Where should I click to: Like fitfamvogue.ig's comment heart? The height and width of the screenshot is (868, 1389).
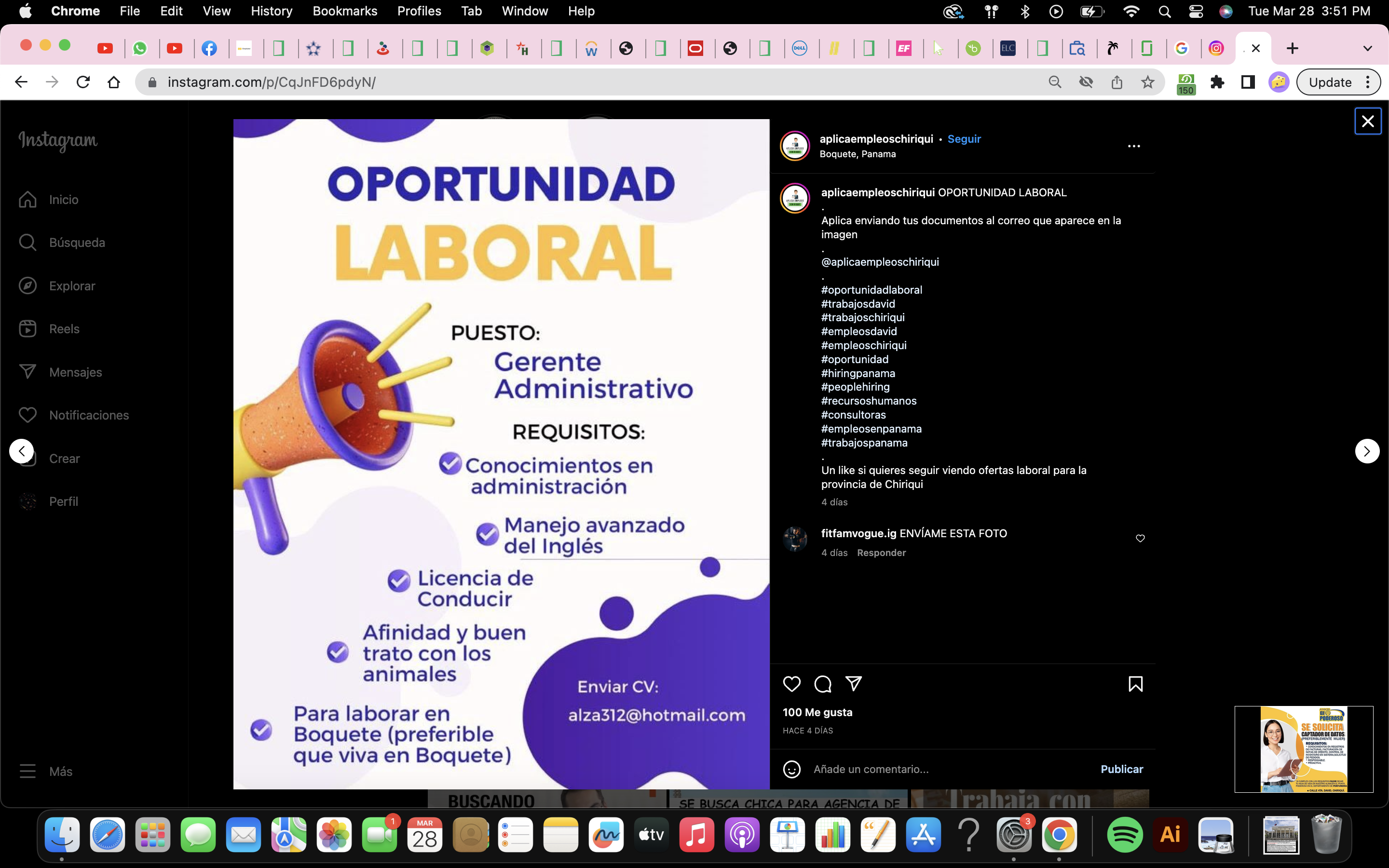coord(1141,539)
